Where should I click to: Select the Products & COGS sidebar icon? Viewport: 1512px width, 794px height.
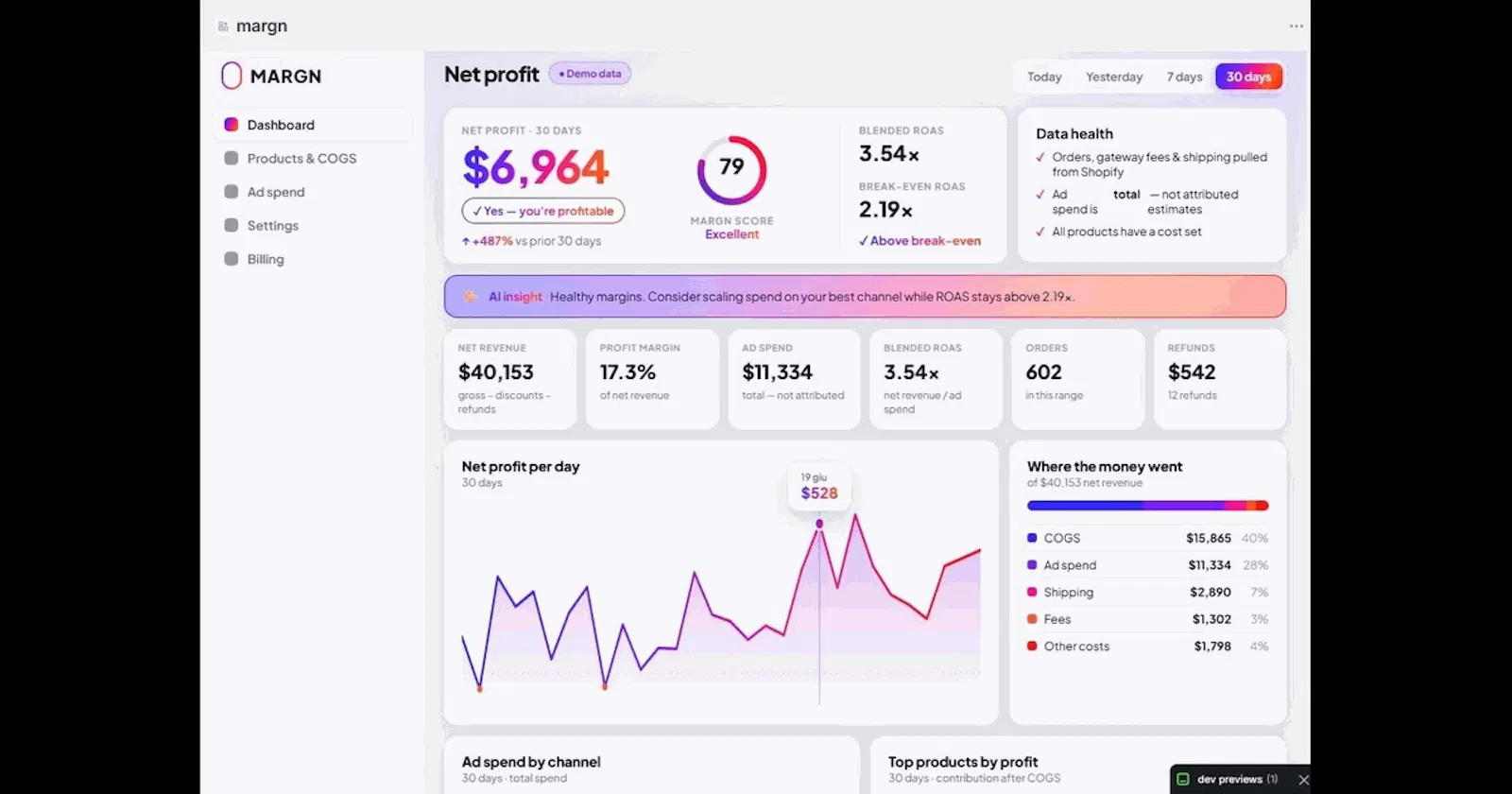[231, 158]
